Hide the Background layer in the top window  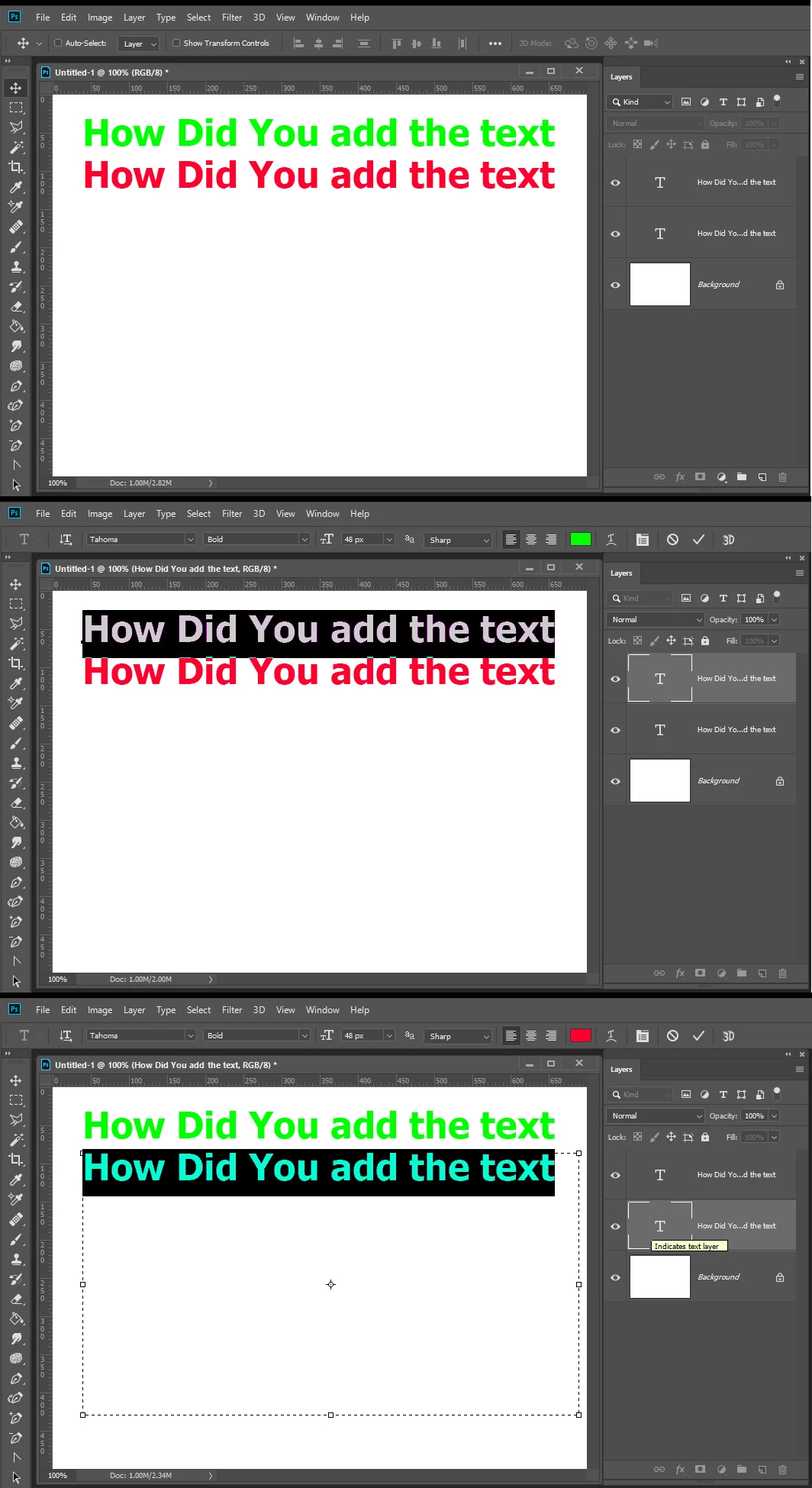615,285
